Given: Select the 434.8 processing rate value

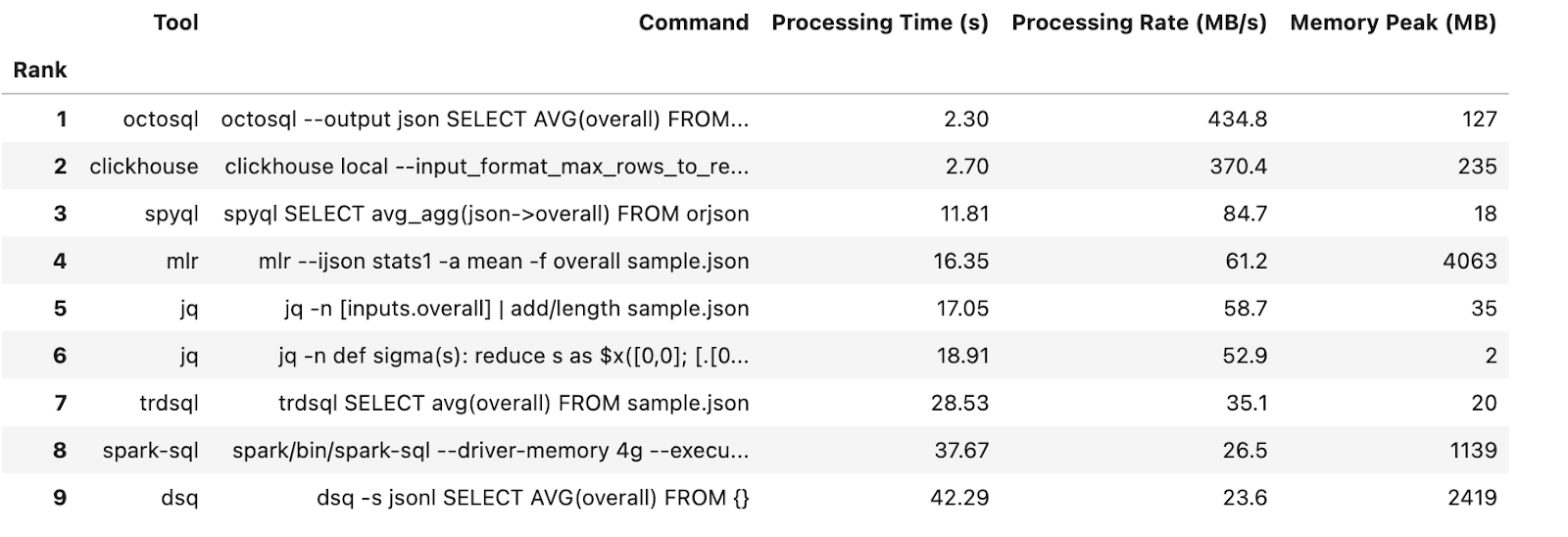Looking at the screenshot, I should (1238, 120).
